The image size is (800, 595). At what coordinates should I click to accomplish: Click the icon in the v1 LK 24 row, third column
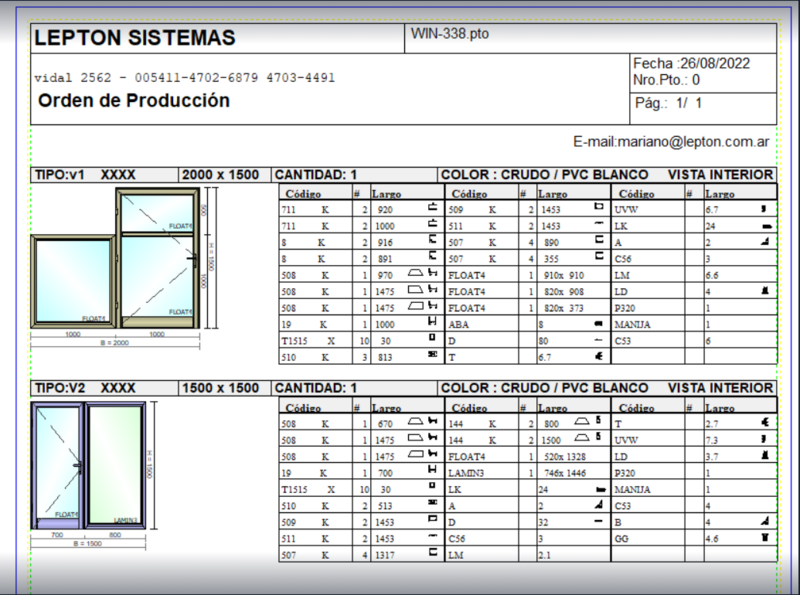click(x=766, y=226)
